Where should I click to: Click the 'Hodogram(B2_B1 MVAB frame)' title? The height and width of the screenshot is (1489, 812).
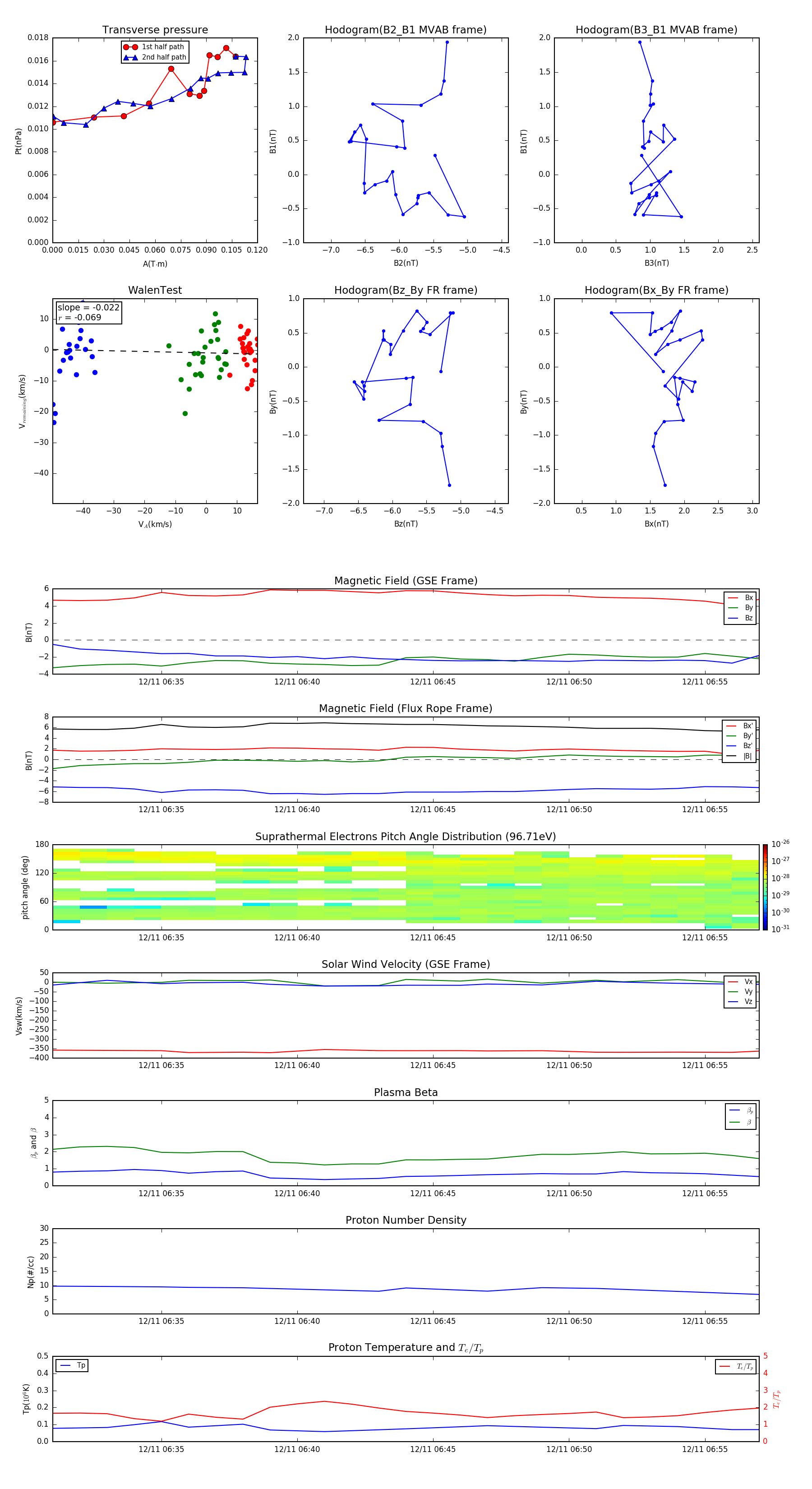pyautogui.click(x=406, y=29)
